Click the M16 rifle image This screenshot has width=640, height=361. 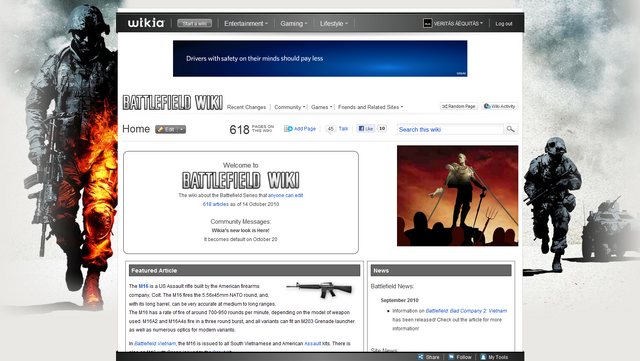click(x=320, y=289)
